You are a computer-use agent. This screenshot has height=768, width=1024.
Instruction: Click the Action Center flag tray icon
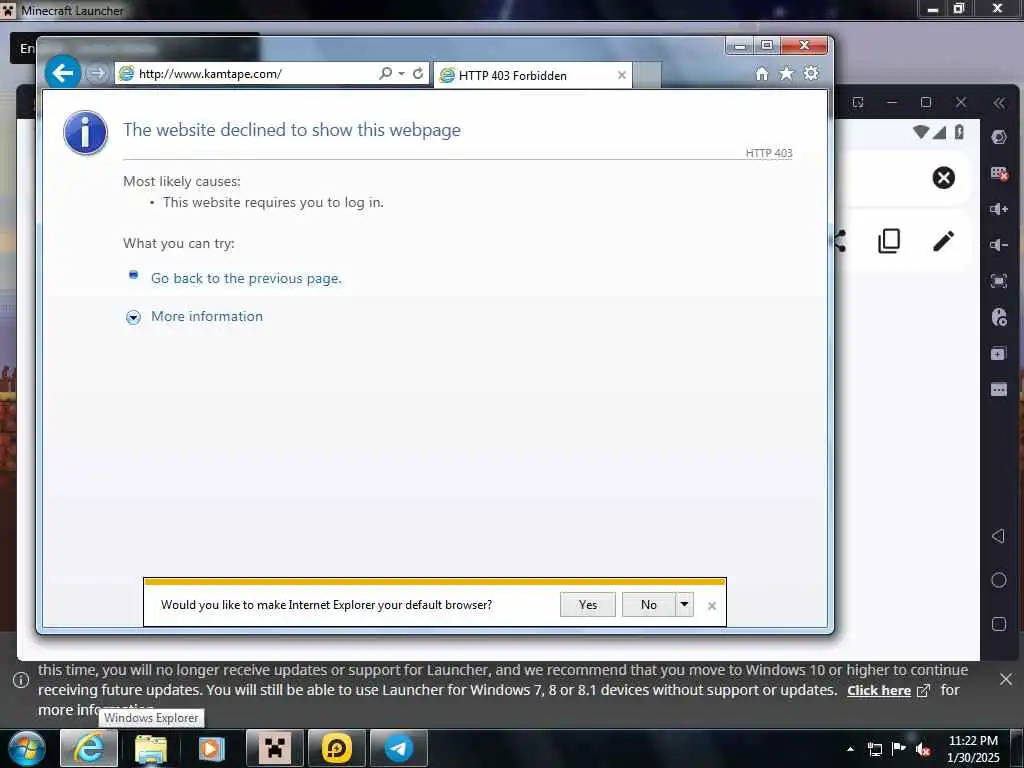click(x=899, y=749)
